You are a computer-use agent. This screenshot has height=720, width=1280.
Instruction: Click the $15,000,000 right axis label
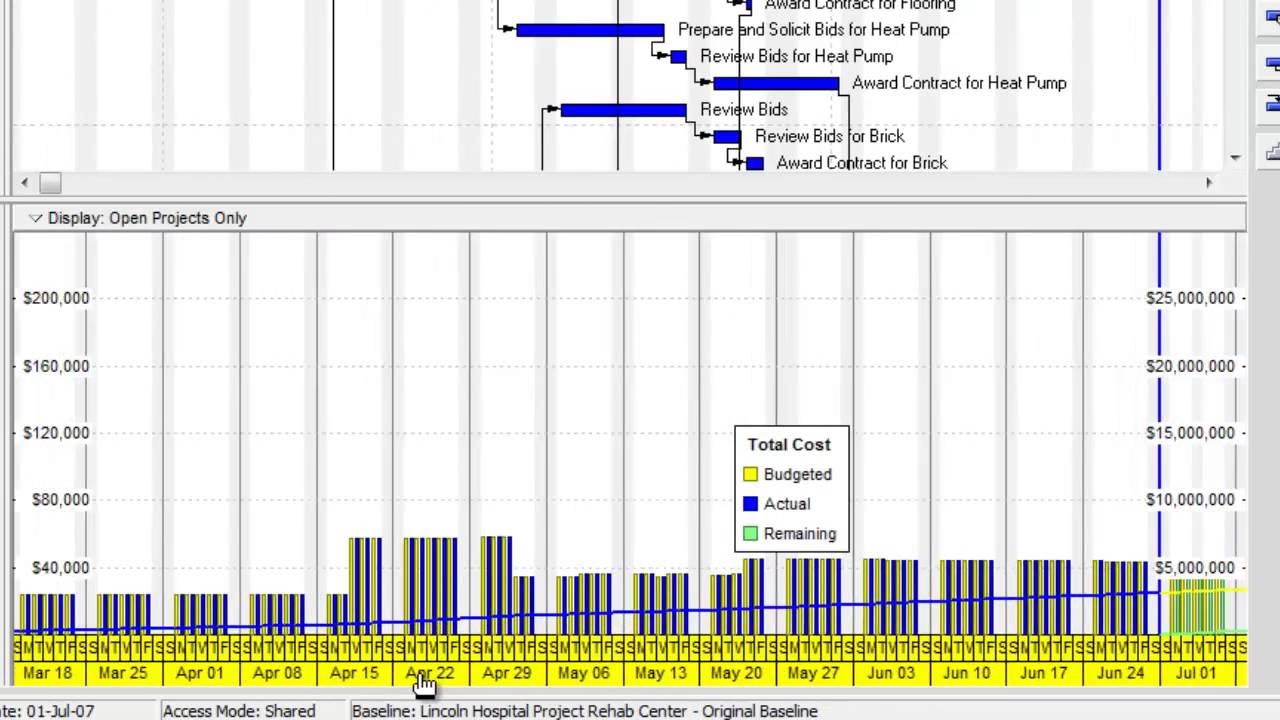(x=1190, y=433)
